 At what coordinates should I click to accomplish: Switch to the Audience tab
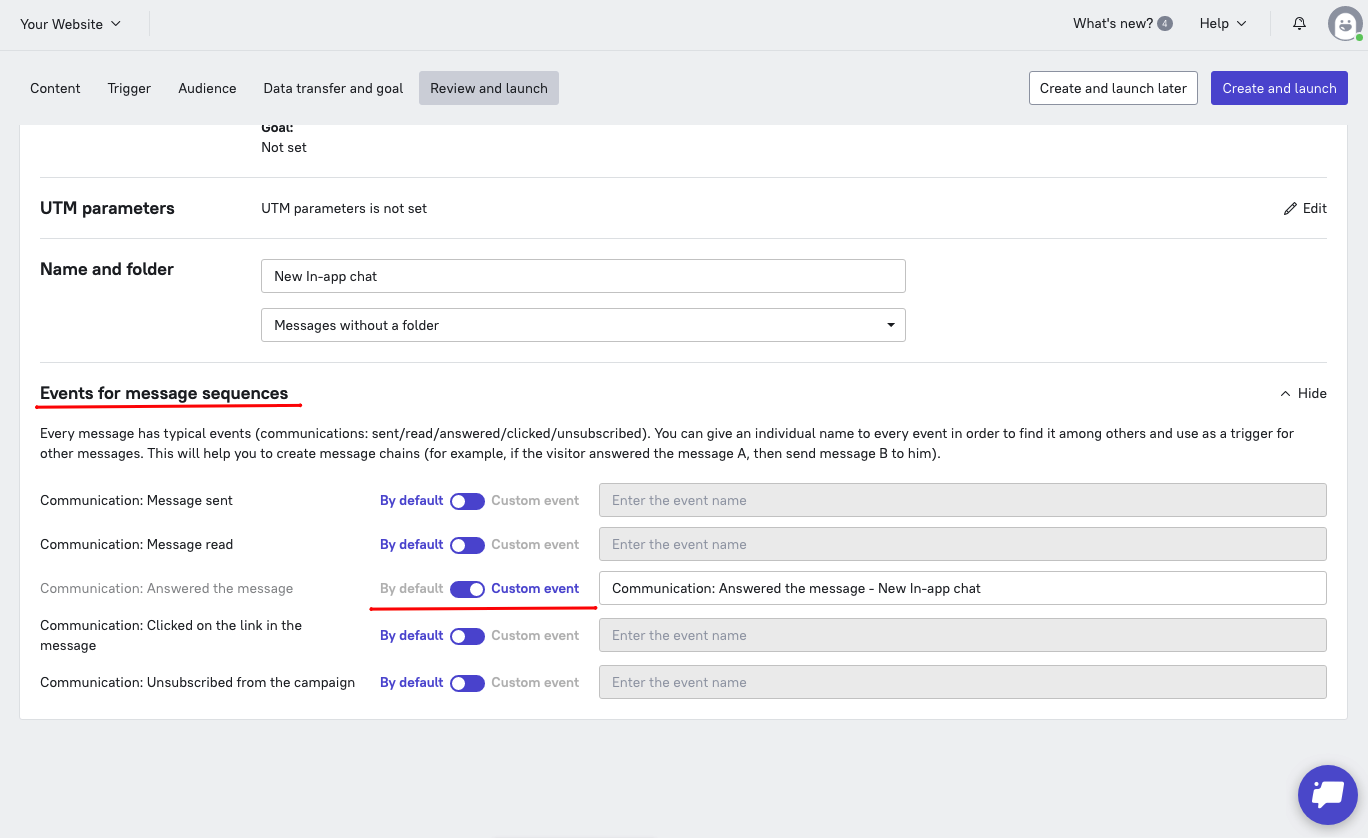[207, 88]
